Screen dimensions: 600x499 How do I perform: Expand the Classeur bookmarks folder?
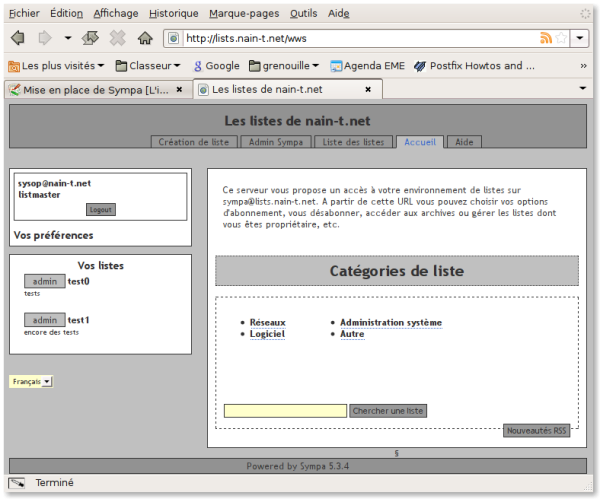coord(147,66)
